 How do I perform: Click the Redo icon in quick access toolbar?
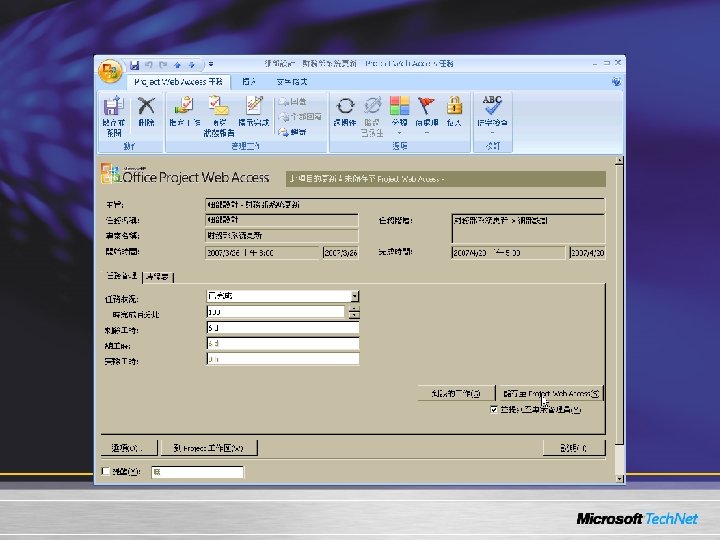pos(163,65)
